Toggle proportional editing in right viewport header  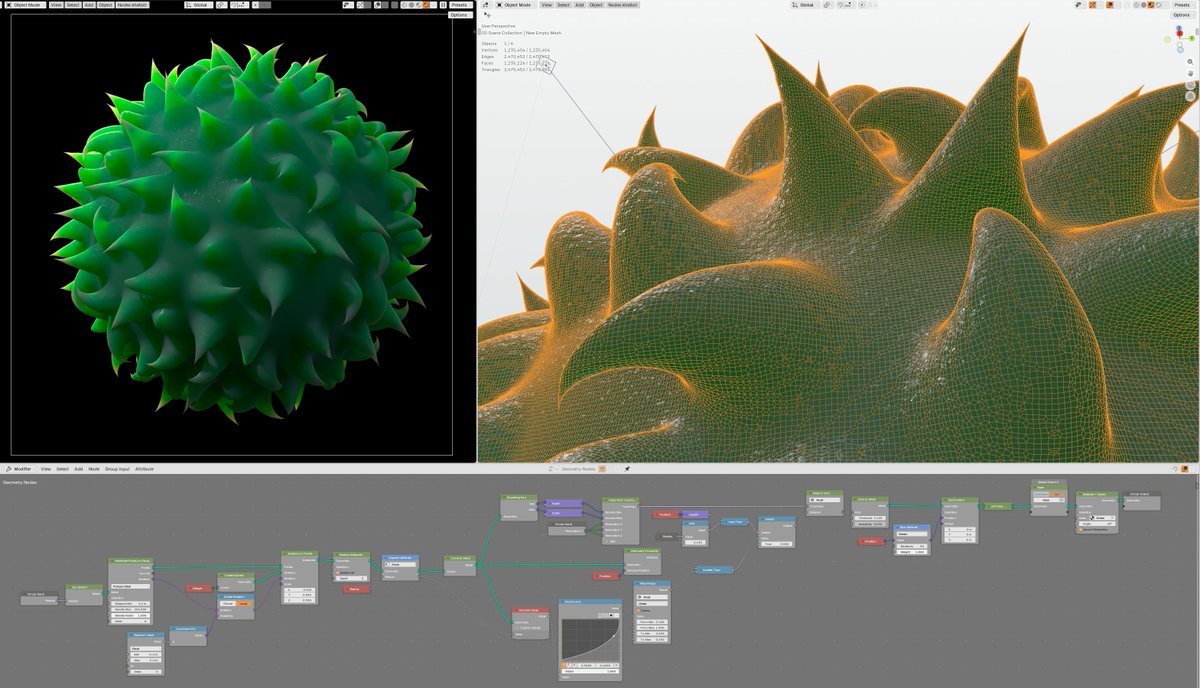pos(862,5)
